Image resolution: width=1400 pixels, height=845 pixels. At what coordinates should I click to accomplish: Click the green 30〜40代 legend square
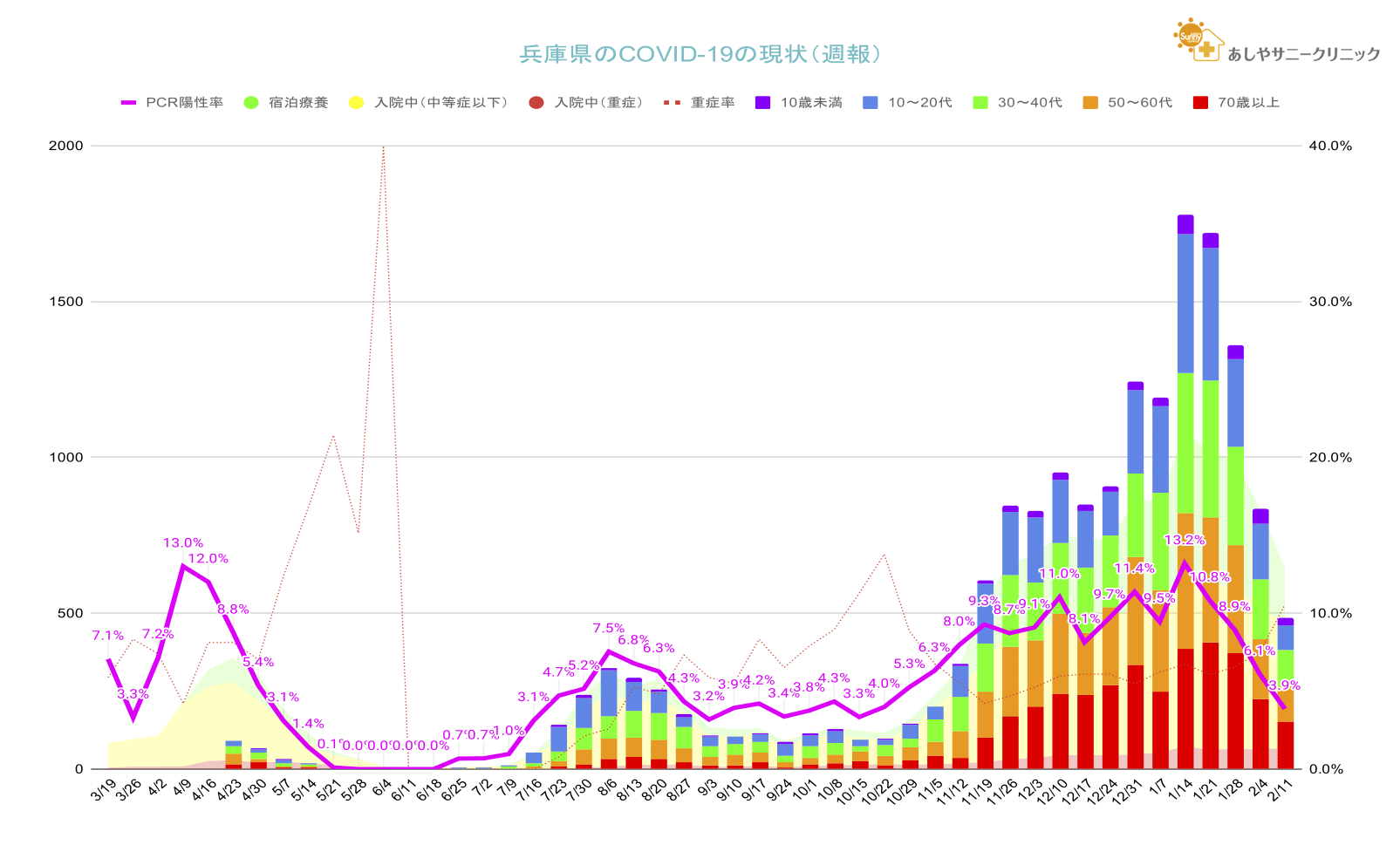pos(980,103)
